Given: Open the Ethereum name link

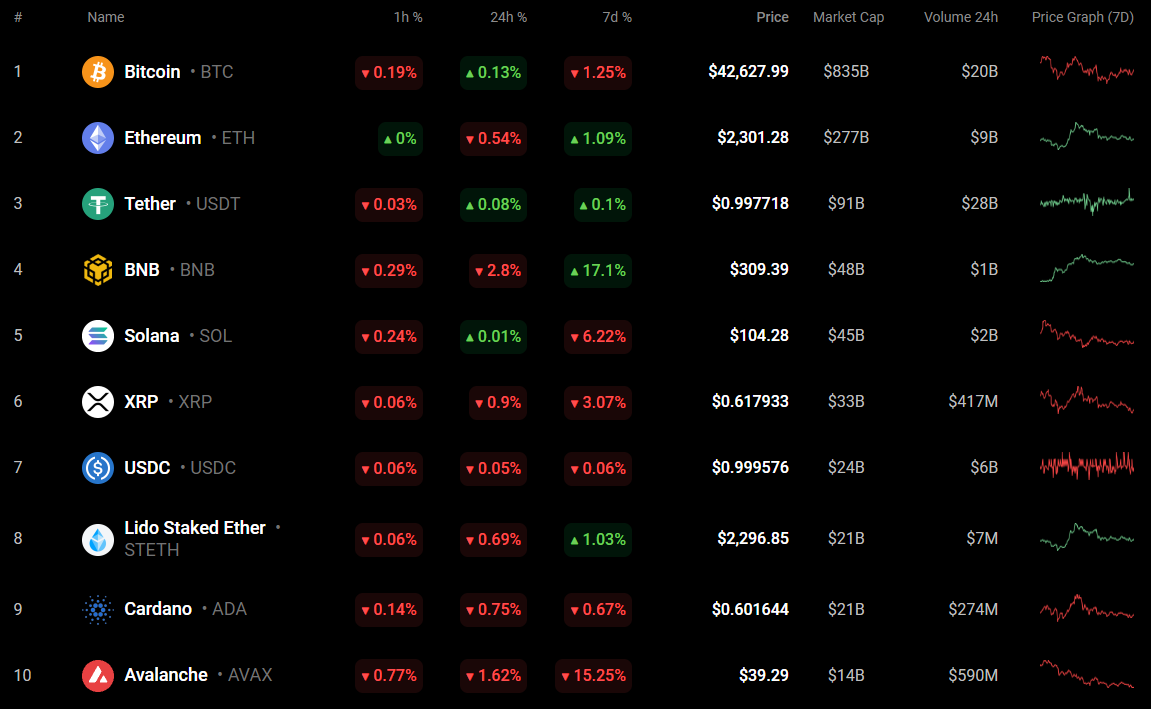Looking at the screenshot, I should pyautogui.click(x=163, y=138).
